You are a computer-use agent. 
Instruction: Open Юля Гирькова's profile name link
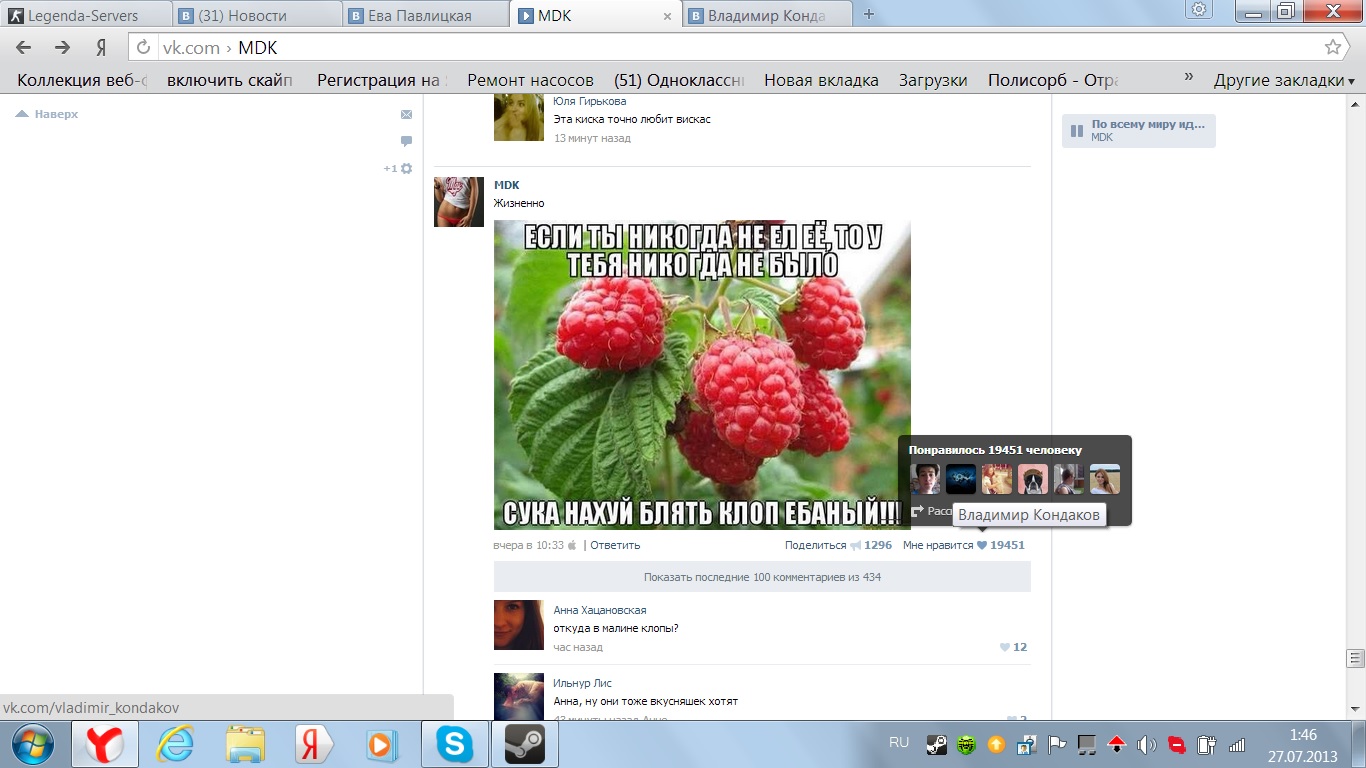pyautogui.click(x=590, y=101)
